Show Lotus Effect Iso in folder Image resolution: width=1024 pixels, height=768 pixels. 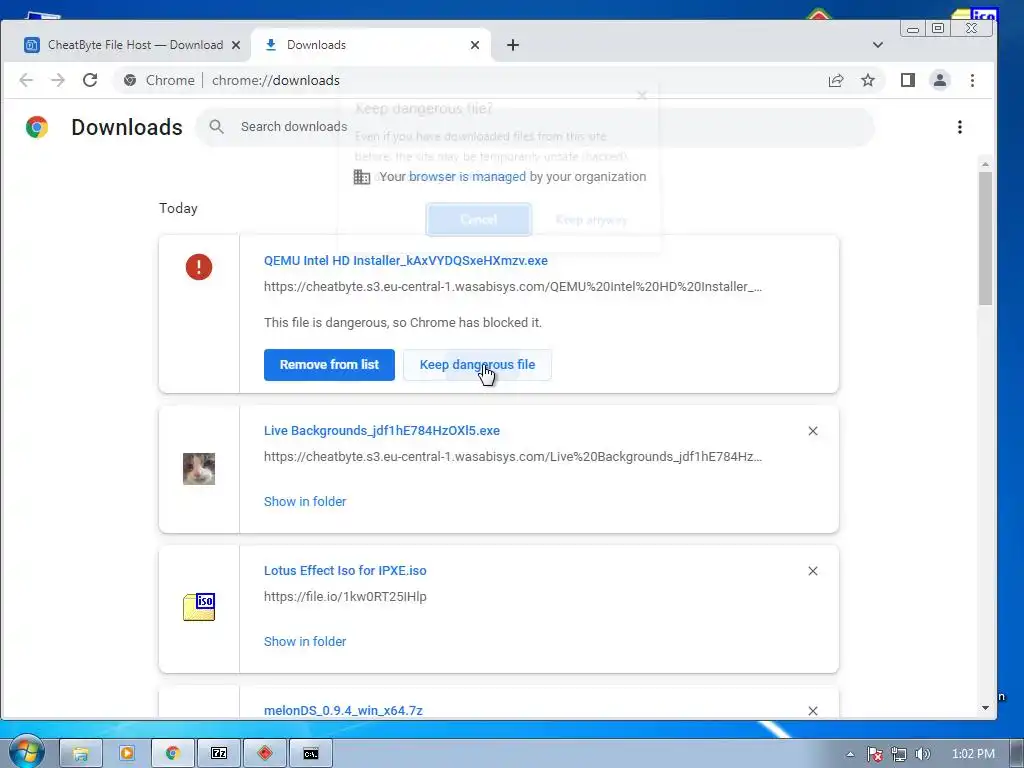tap(305, 641)
